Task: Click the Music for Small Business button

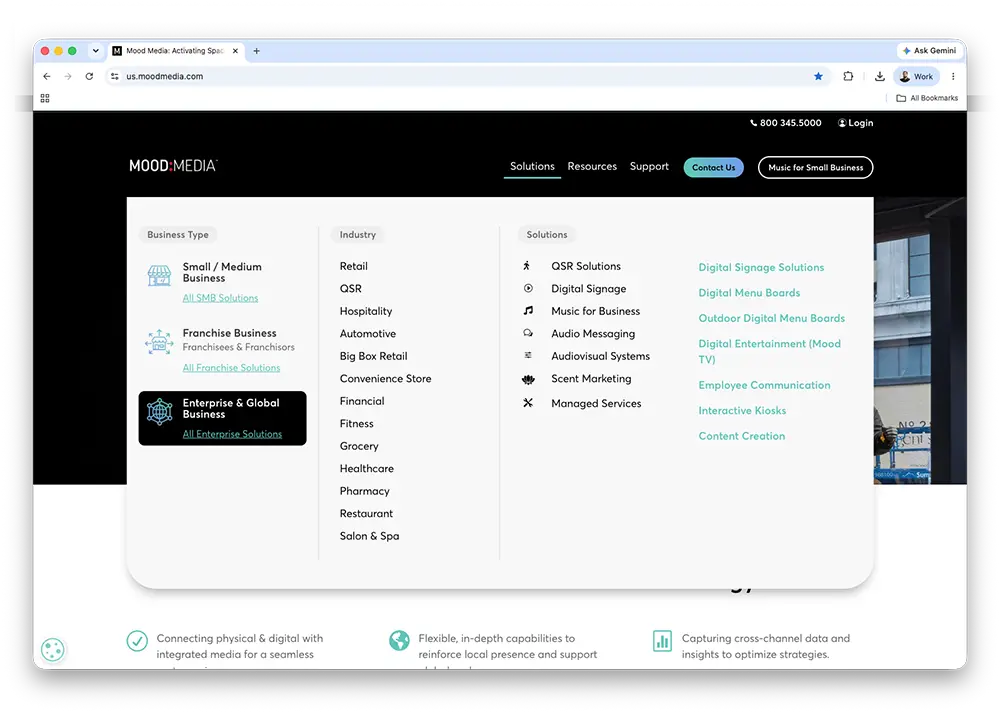Action: tap(815, 168)
